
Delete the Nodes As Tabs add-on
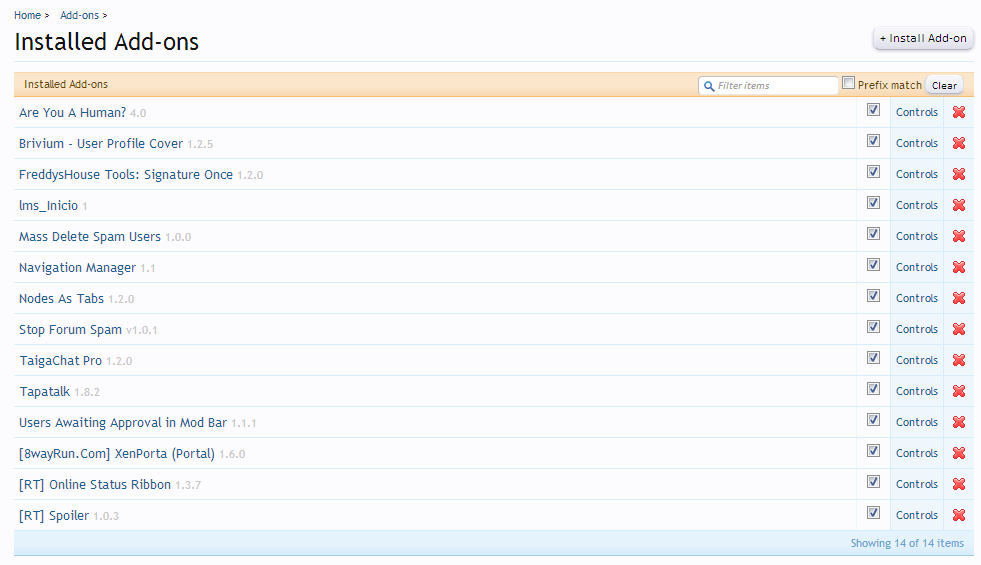point(958,298)
